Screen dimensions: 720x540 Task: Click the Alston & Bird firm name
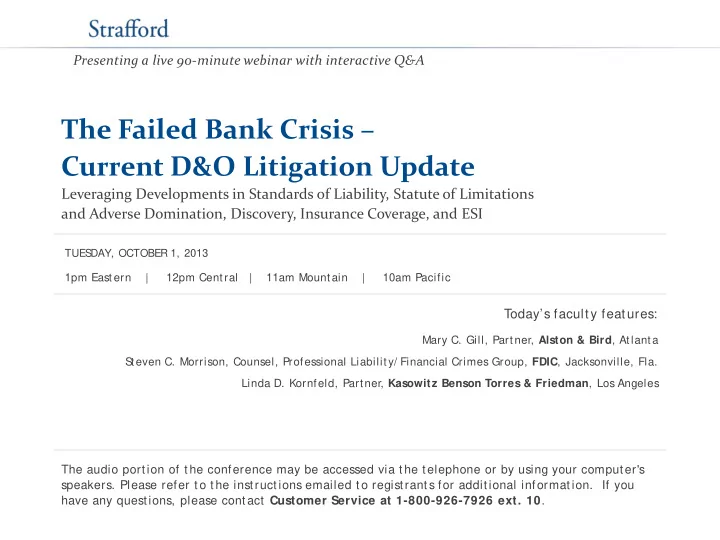(575, 340)
